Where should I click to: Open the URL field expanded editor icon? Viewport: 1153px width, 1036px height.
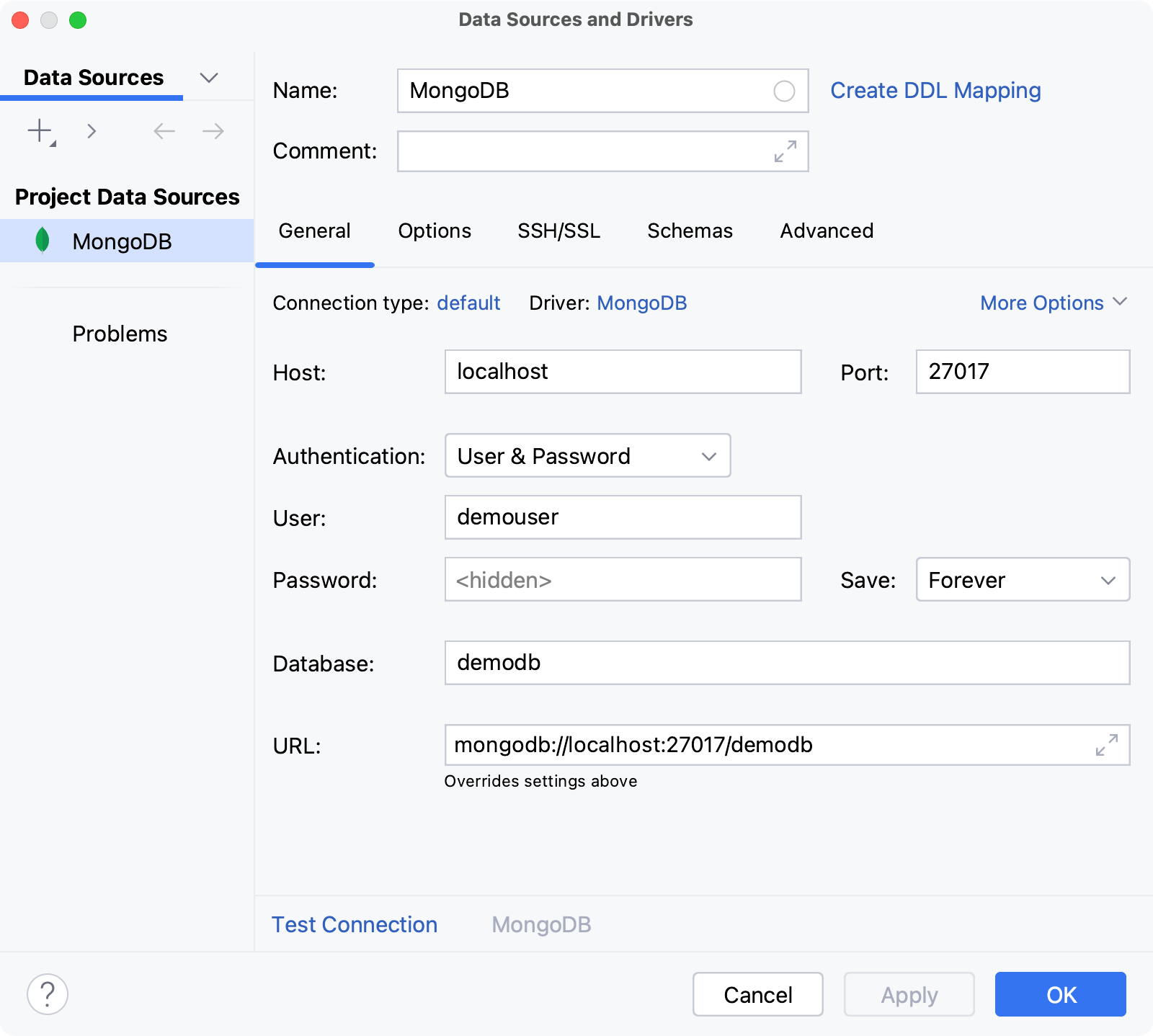click(x=1108, y=746)
